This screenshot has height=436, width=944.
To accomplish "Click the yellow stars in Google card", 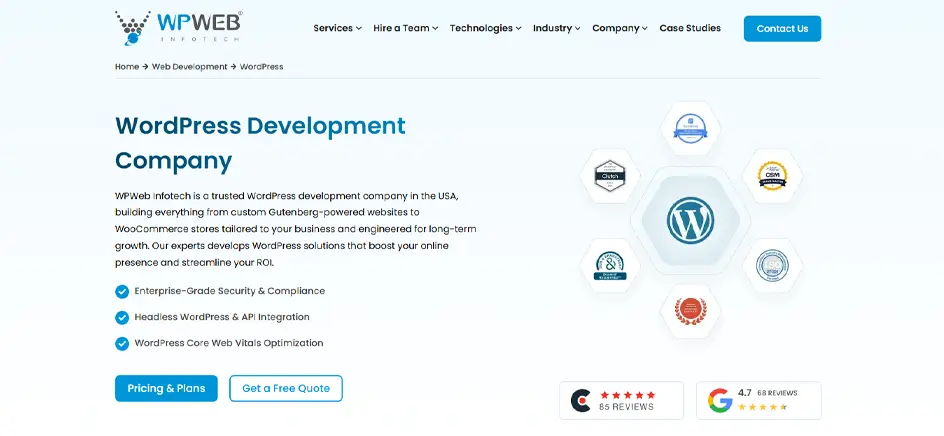I will [762, 407].
